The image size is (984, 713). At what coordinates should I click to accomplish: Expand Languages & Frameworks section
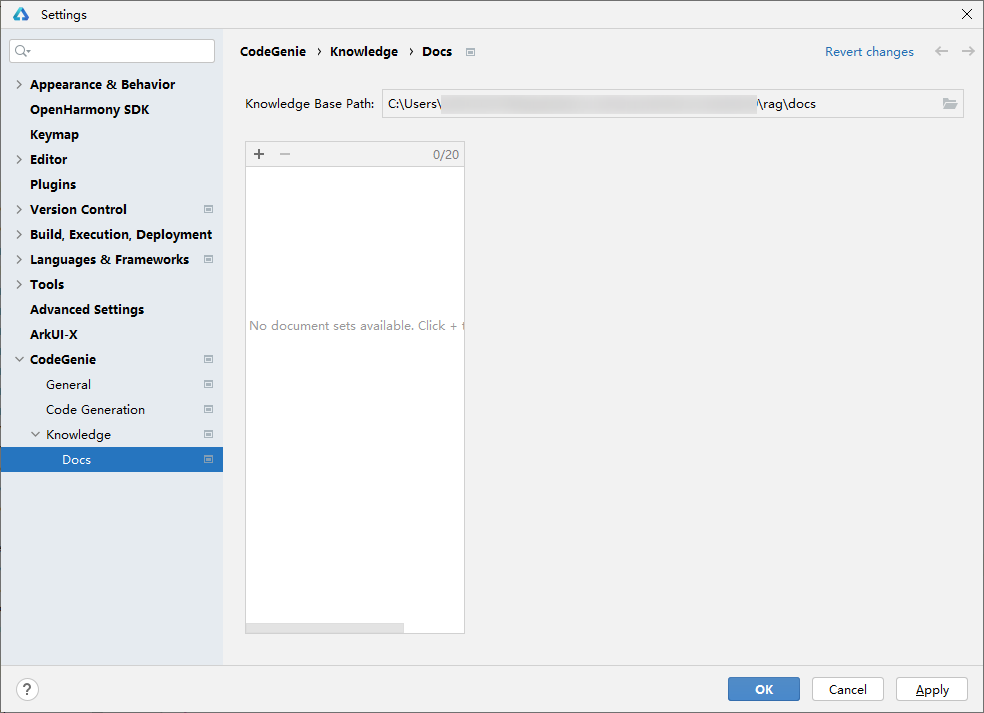point(19,259)
